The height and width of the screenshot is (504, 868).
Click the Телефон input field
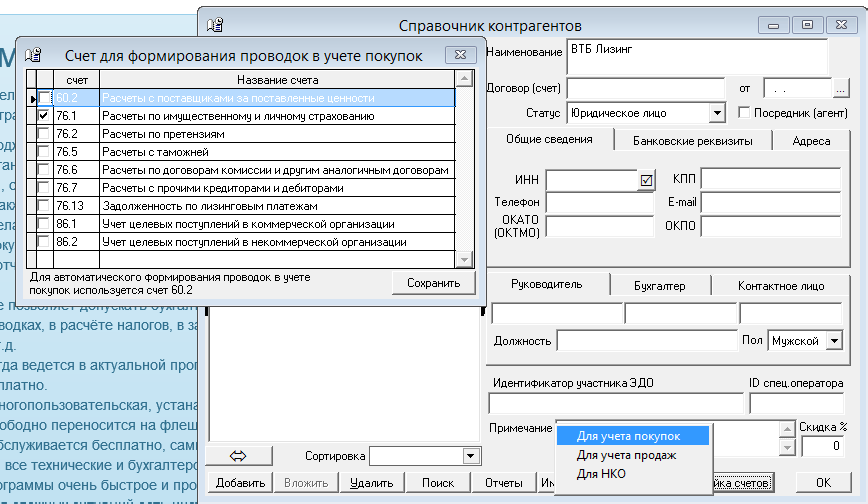point(600,202)
